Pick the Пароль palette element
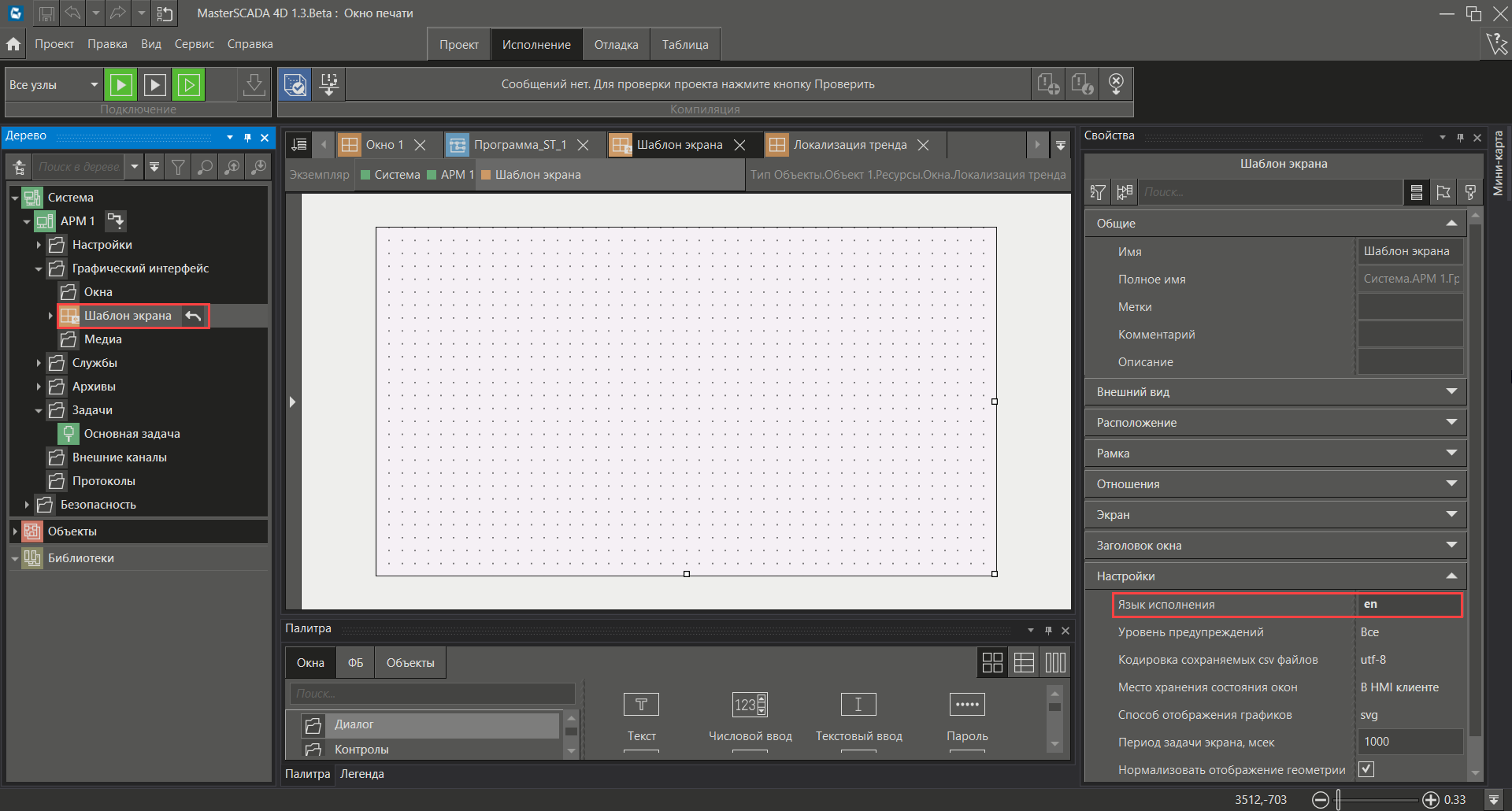The image size is (1512, 811). pyautogui.click(x=967, y=715)
